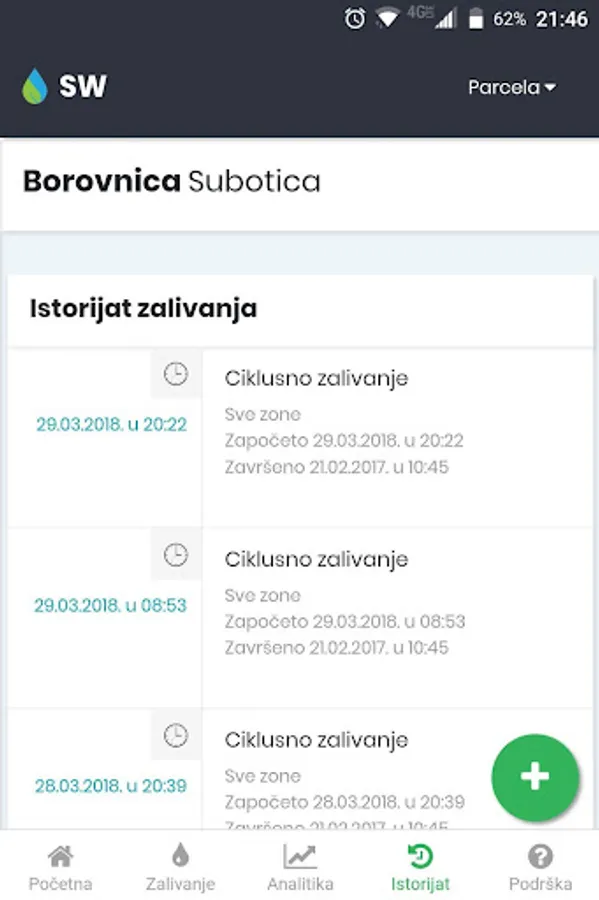Open Analitika via the chart icon

point(299,856)
